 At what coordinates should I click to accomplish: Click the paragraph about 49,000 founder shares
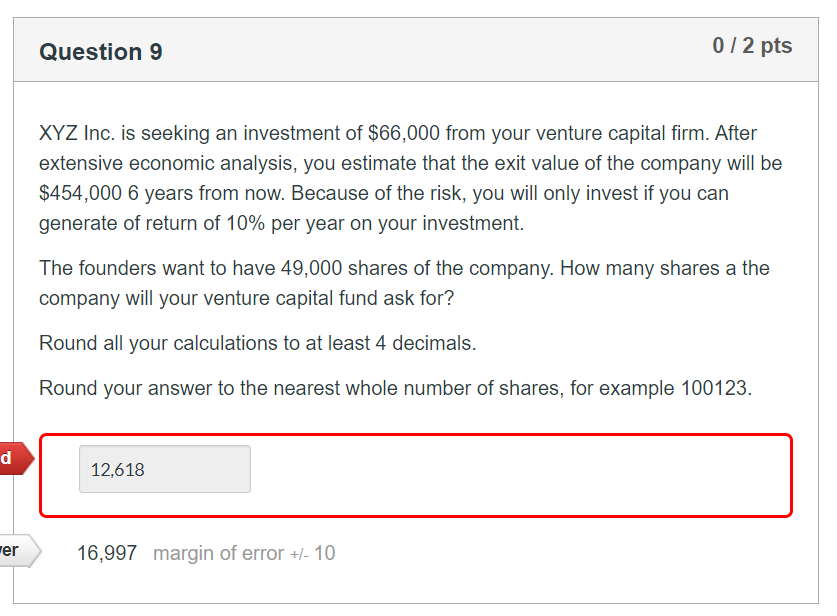click(404, 282)
